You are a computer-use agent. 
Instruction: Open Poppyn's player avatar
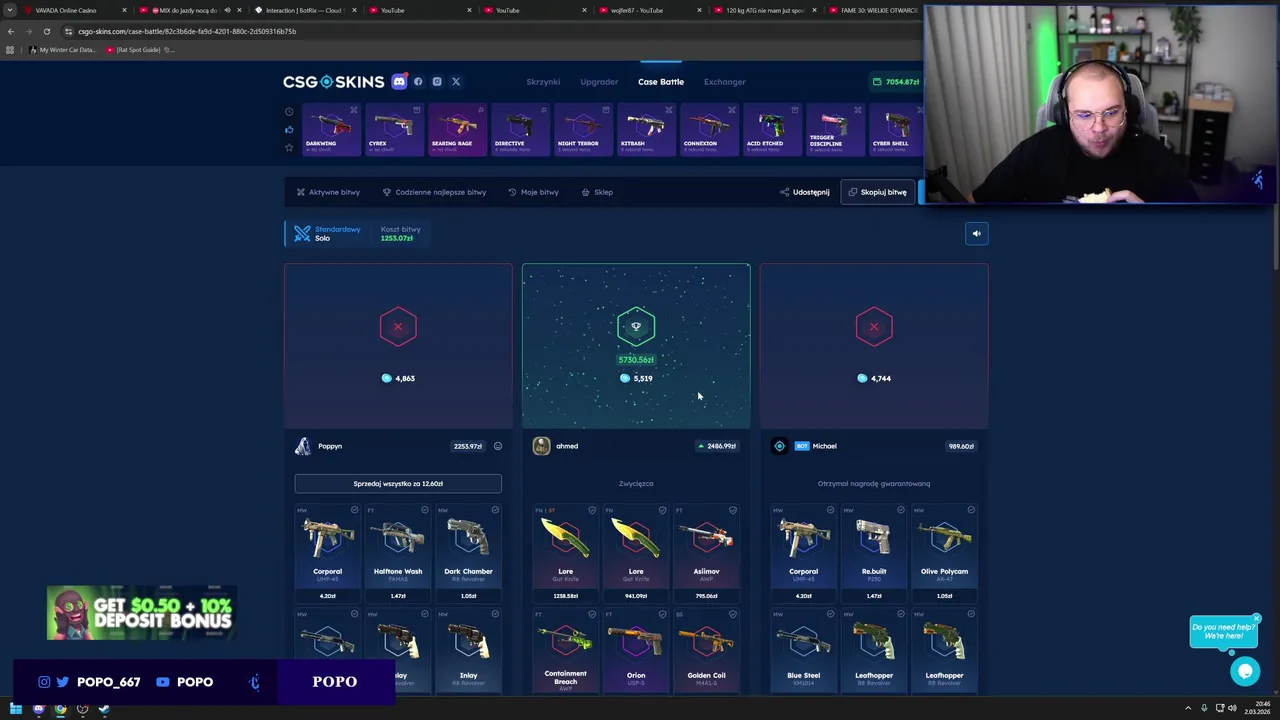(303, 446)
